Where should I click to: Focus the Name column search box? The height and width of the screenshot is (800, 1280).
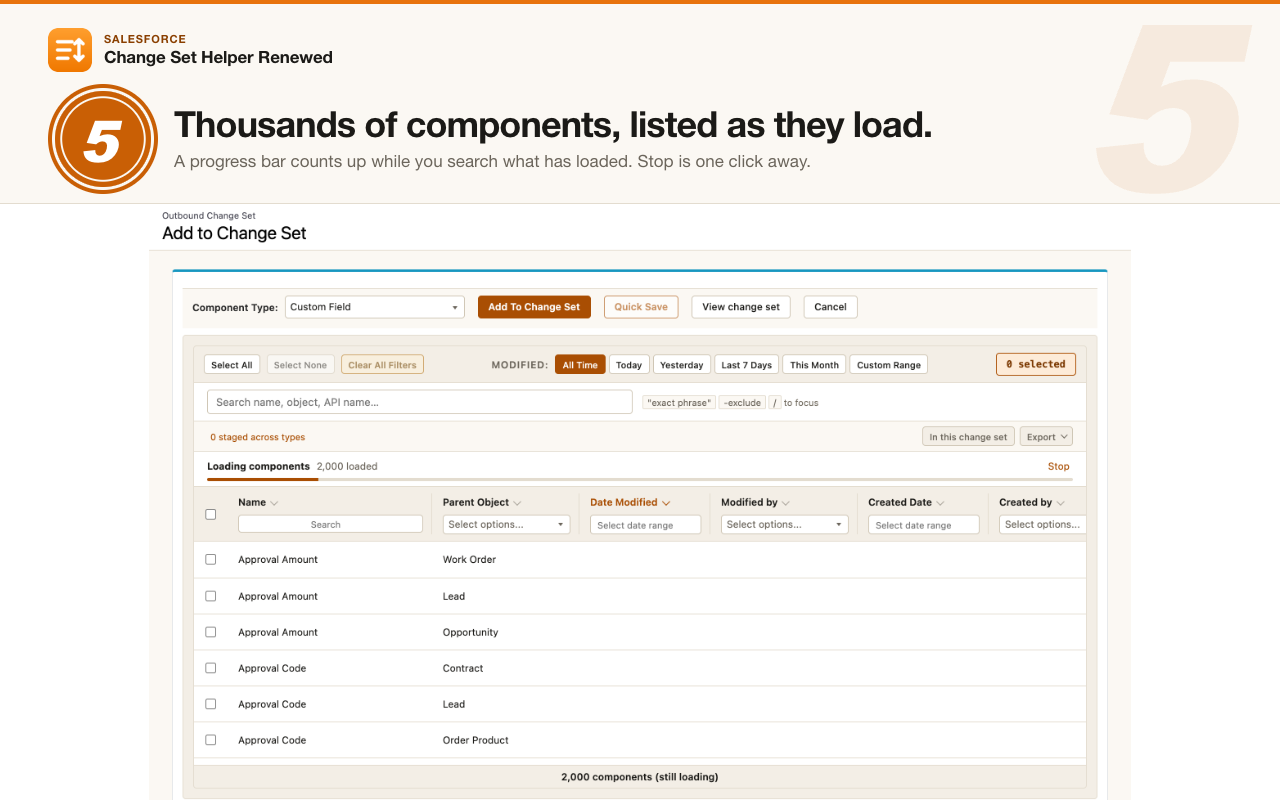(330, 524)
